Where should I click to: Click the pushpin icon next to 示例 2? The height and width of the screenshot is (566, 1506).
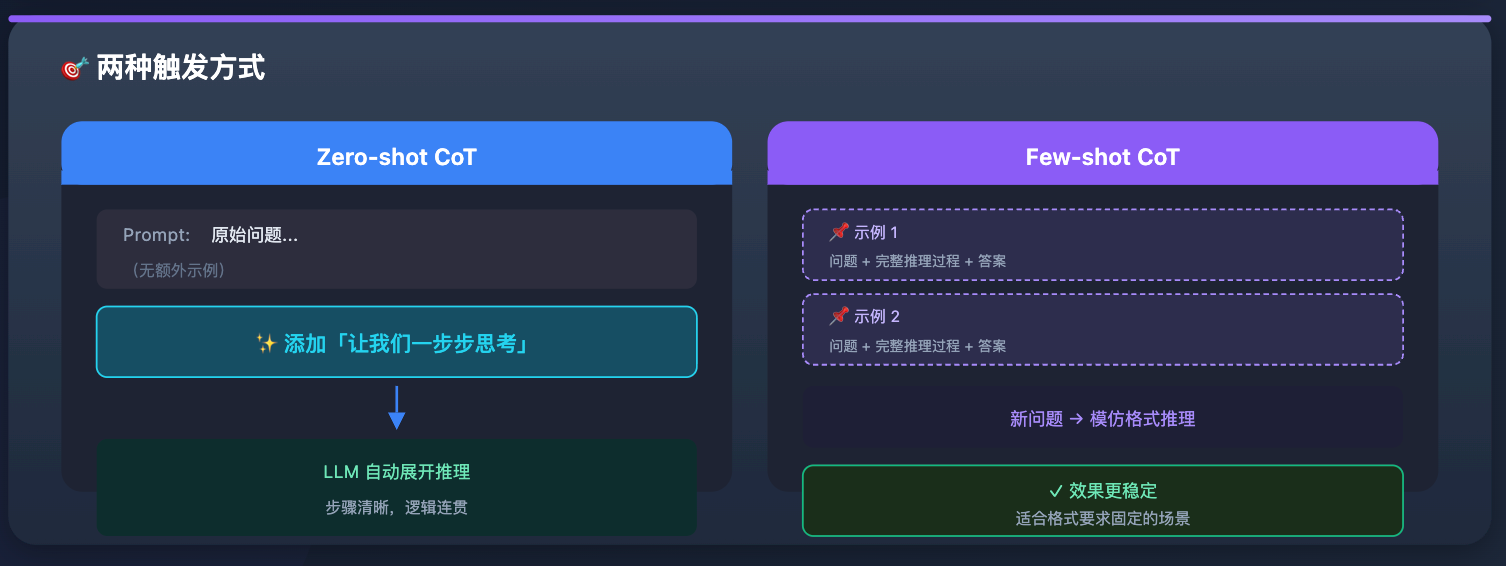(839, 317)
